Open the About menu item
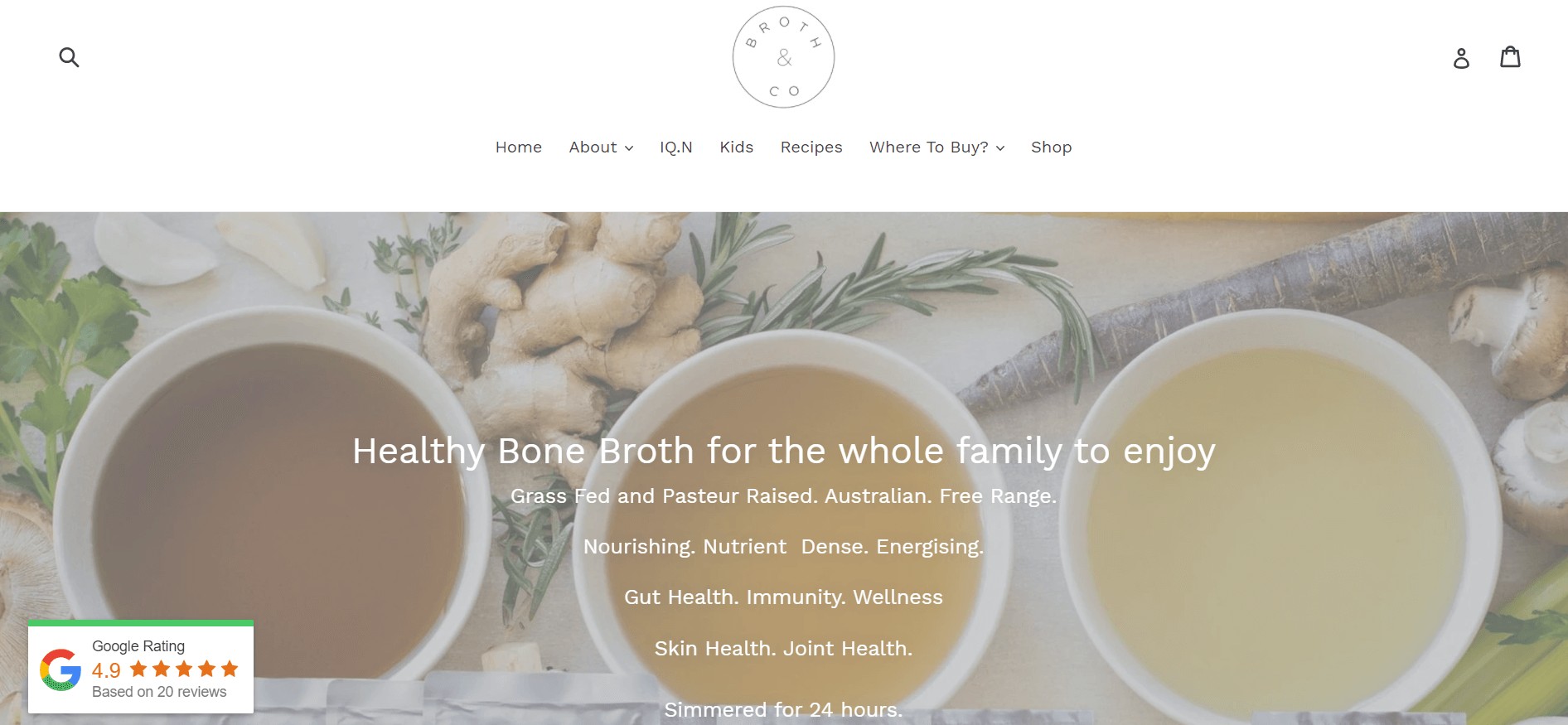 pos(593,147)
